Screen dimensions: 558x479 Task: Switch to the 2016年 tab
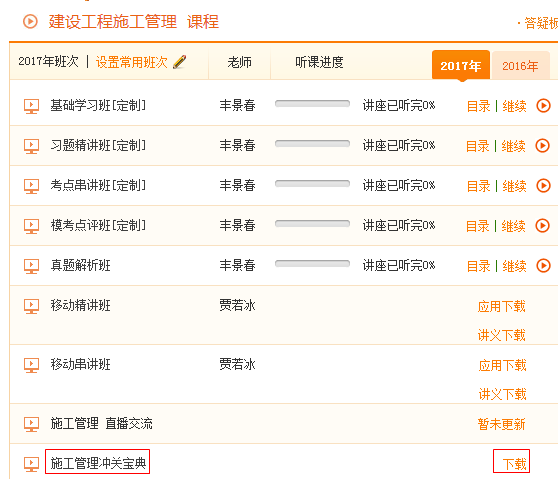click(x=520, y=65)
